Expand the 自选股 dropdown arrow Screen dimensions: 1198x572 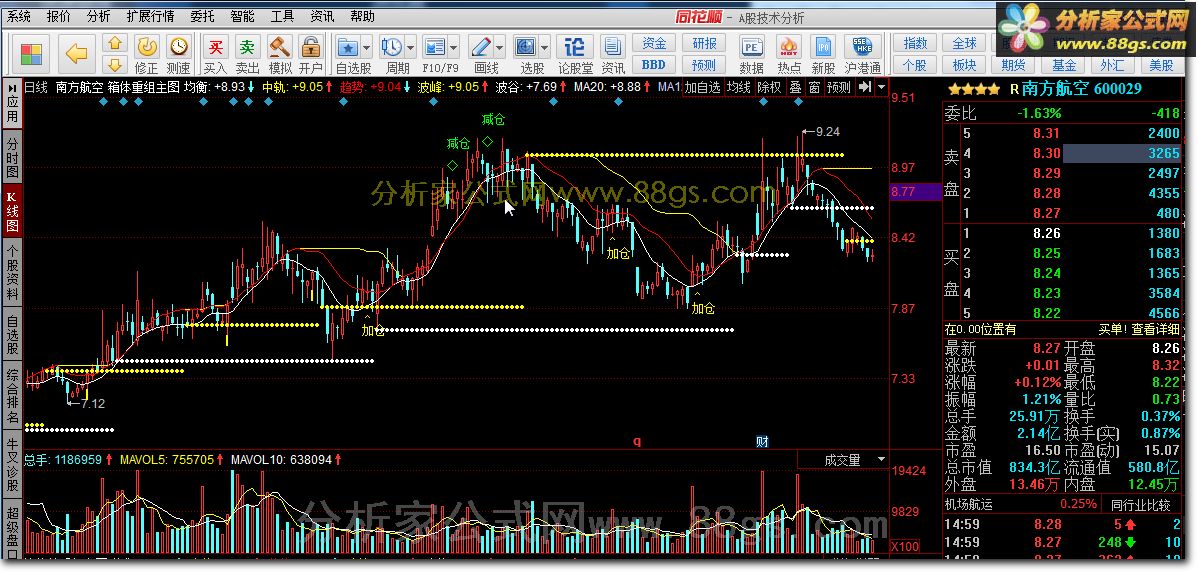[367, 47]
